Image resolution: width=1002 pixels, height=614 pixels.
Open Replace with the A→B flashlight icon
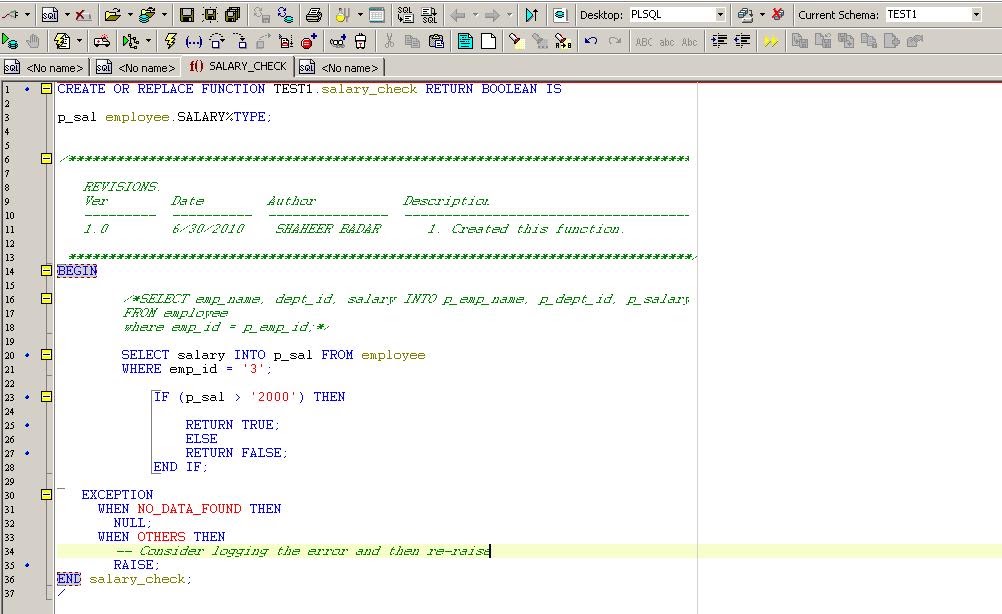coord(563,41)
